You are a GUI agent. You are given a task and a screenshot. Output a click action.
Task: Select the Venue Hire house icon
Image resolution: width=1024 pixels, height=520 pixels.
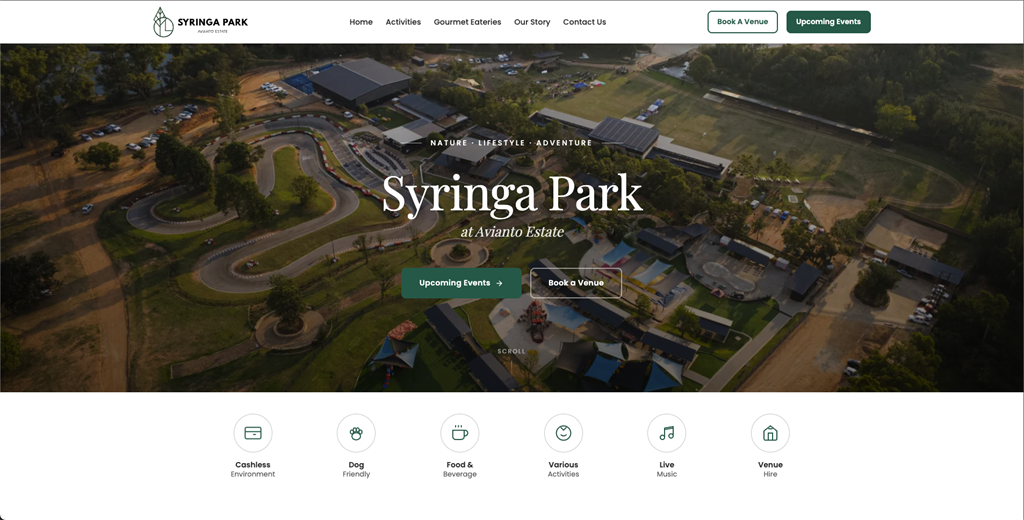point(770,433)
